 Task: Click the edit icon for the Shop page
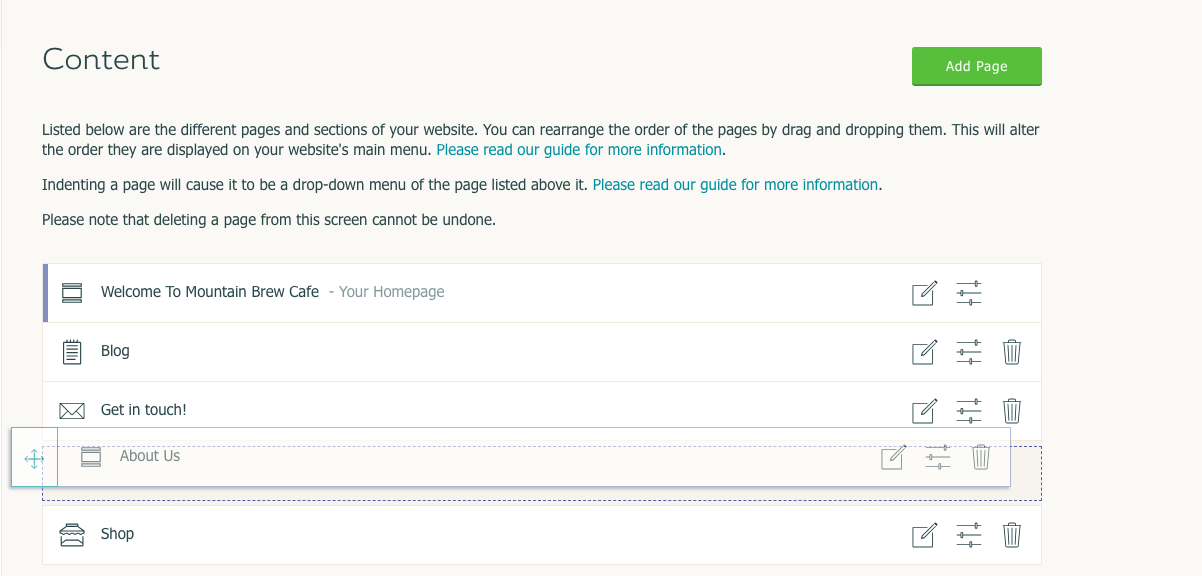coord(924,535)
